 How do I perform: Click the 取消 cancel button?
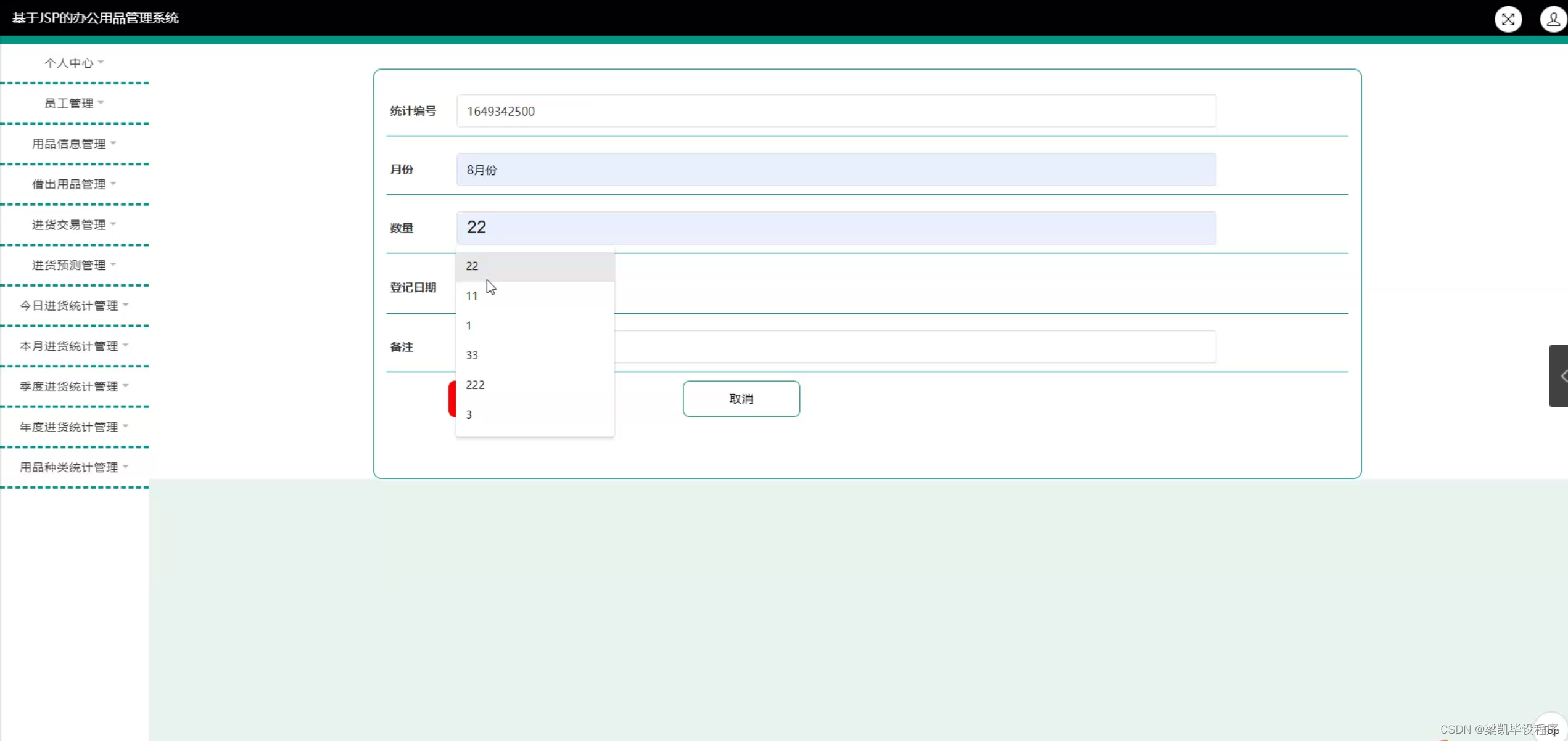[741, 399]
